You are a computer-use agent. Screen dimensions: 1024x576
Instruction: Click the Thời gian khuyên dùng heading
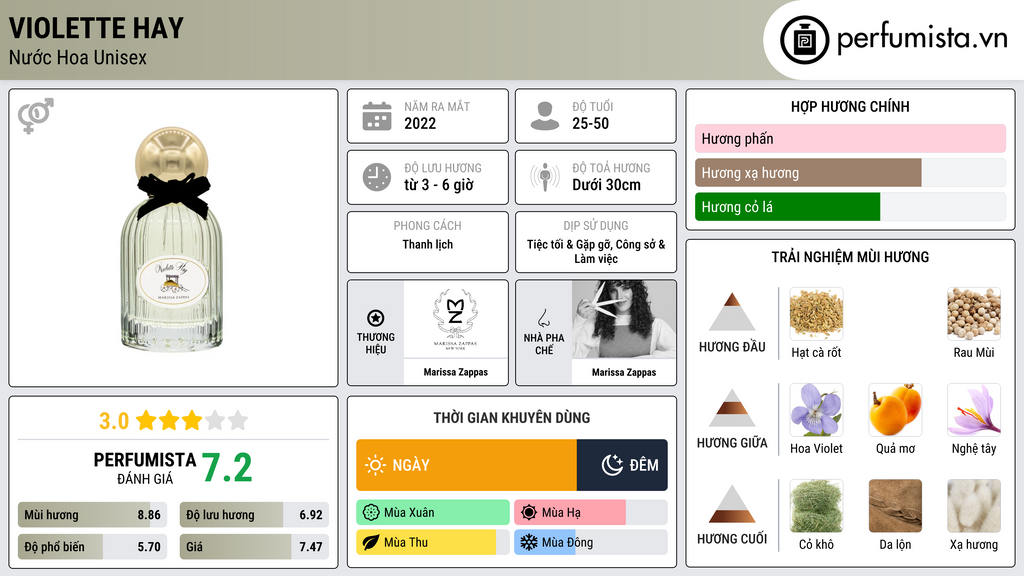(x=511, y=418)
